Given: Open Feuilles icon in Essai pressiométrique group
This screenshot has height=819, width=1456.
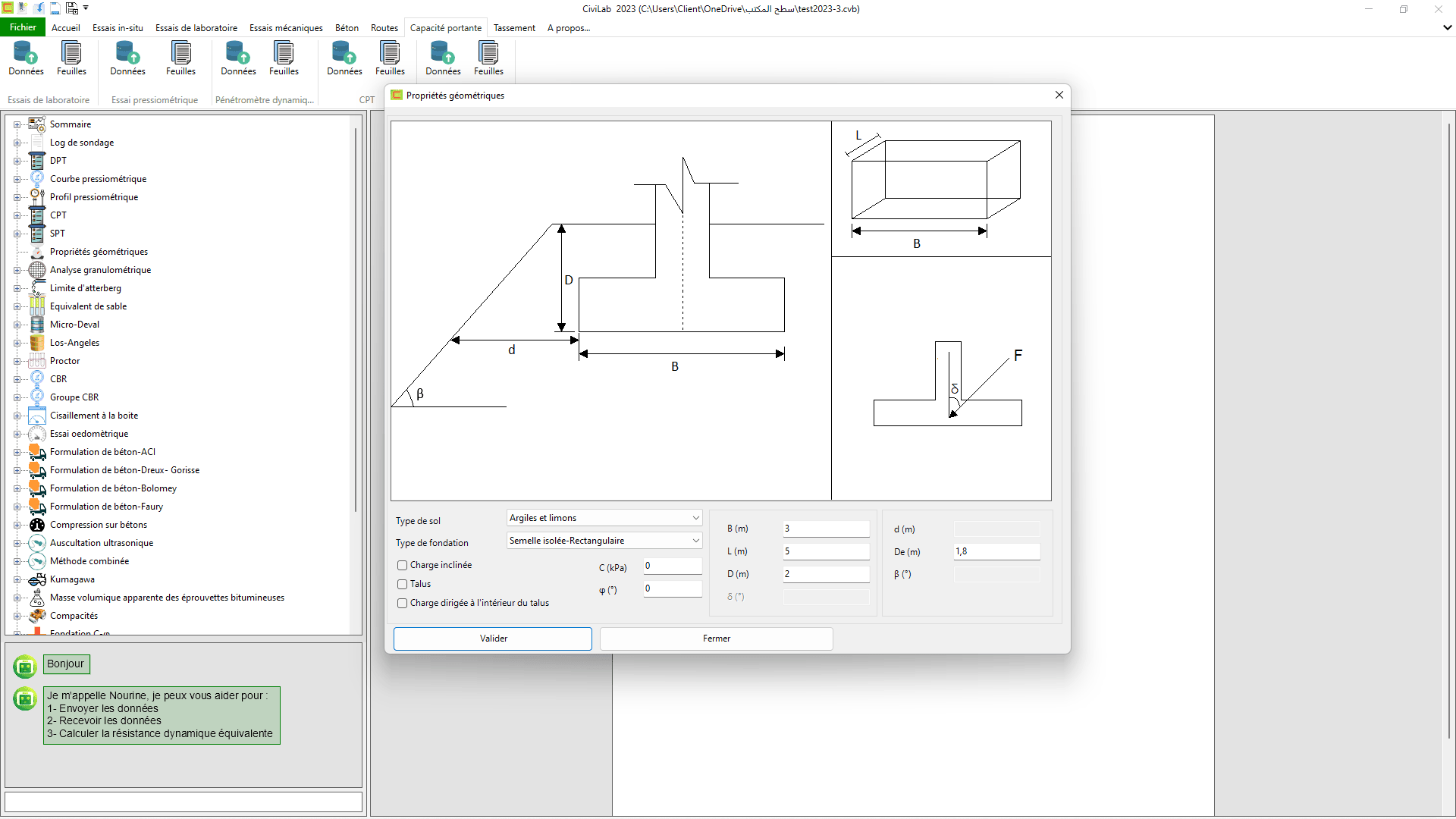Looking at the screenshot, I should point(180,58).
